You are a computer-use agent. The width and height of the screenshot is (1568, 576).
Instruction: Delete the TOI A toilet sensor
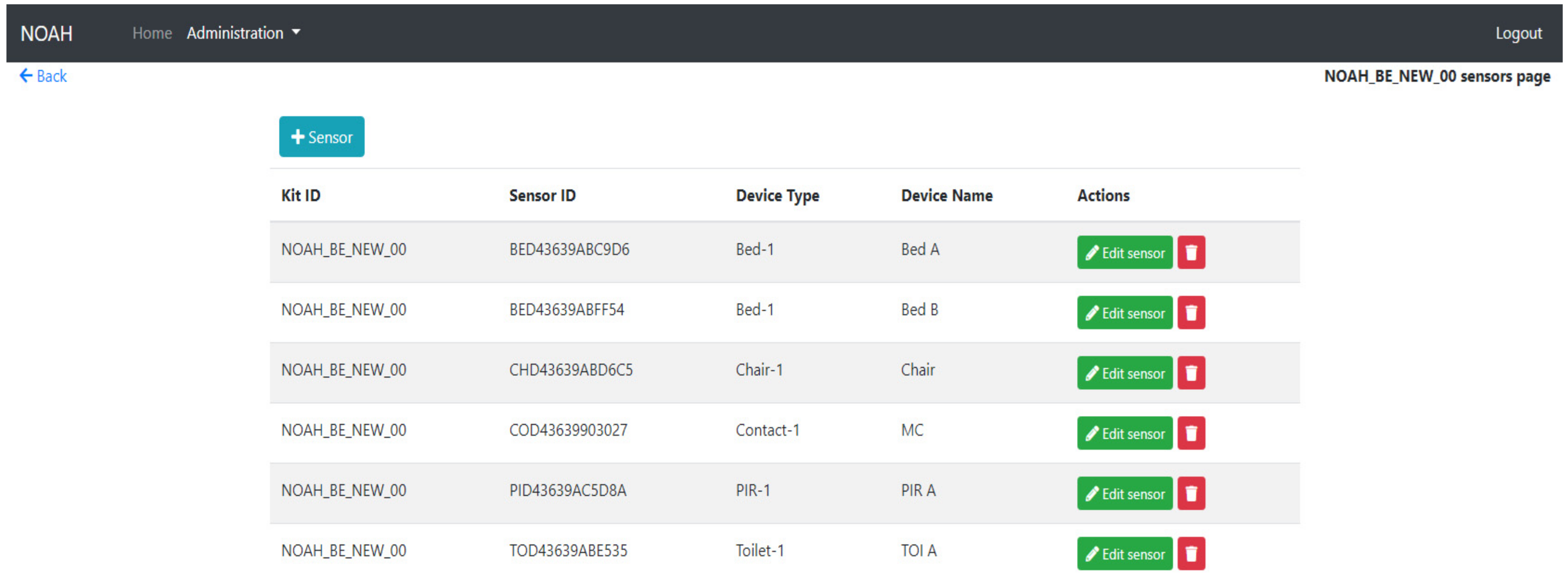coord(1190,553)
